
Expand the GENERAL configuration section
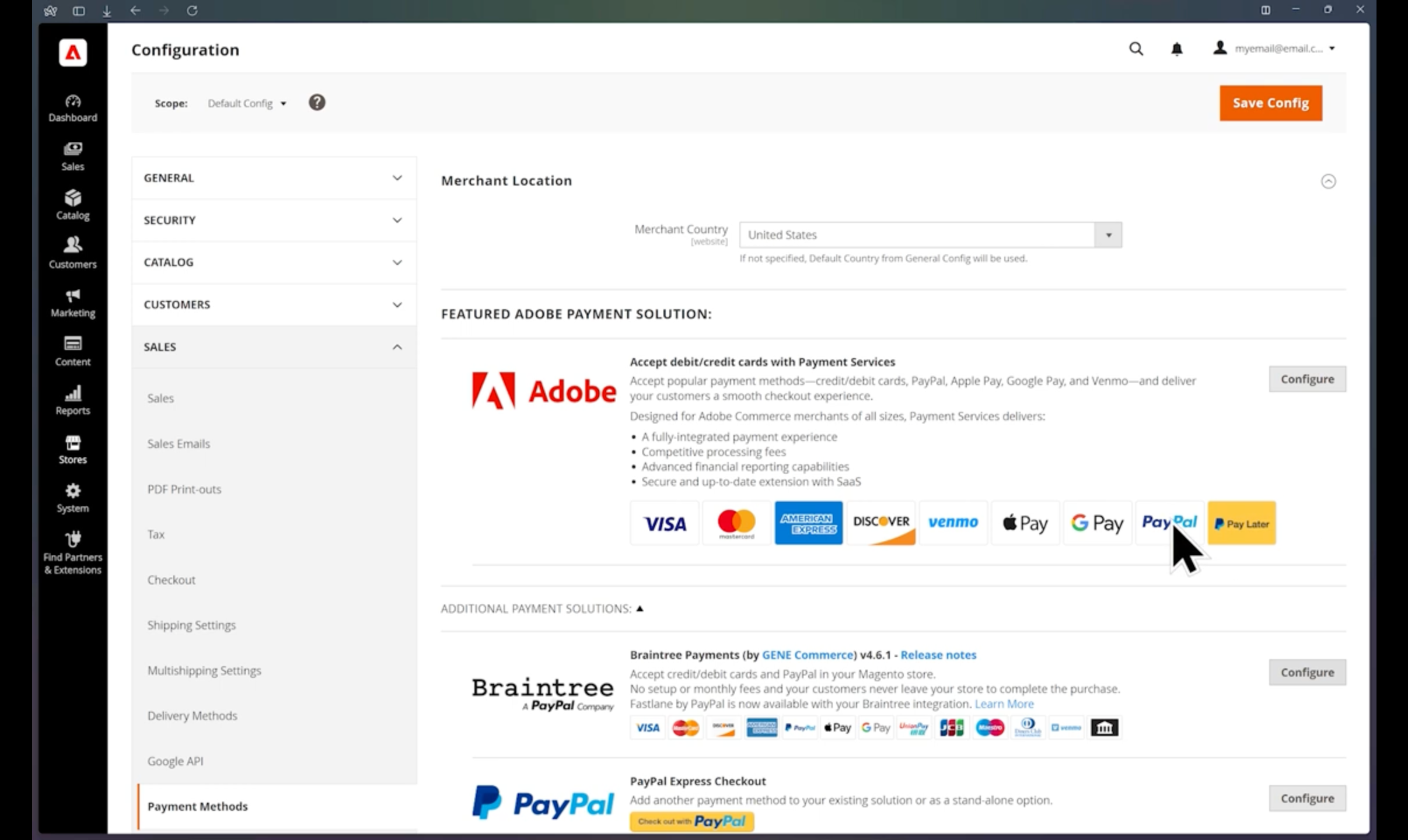coord(274,178)
